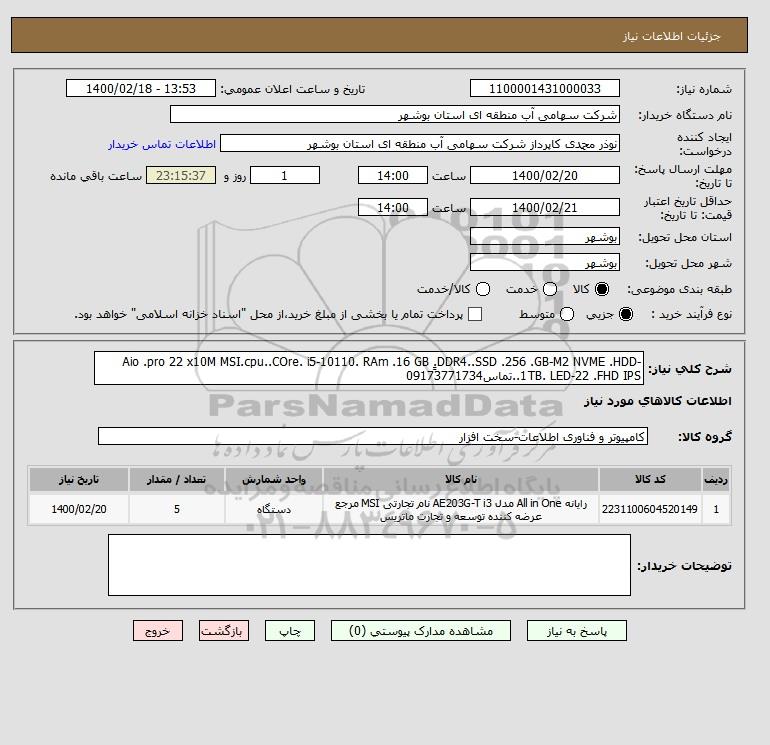Viewport: 770px width, 745px height.
Task: Click the general need description text box
Action: click(369, 368)
